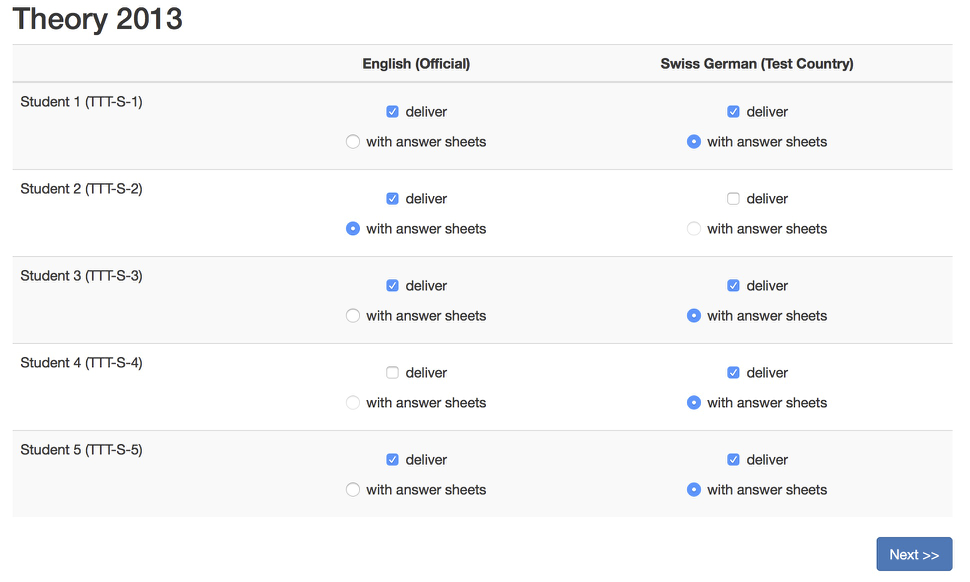This screenshot has height=582, width=970.
Task: Toggle Swiss German answer sheets for Student 1
Action: click(x=694, y=142)
